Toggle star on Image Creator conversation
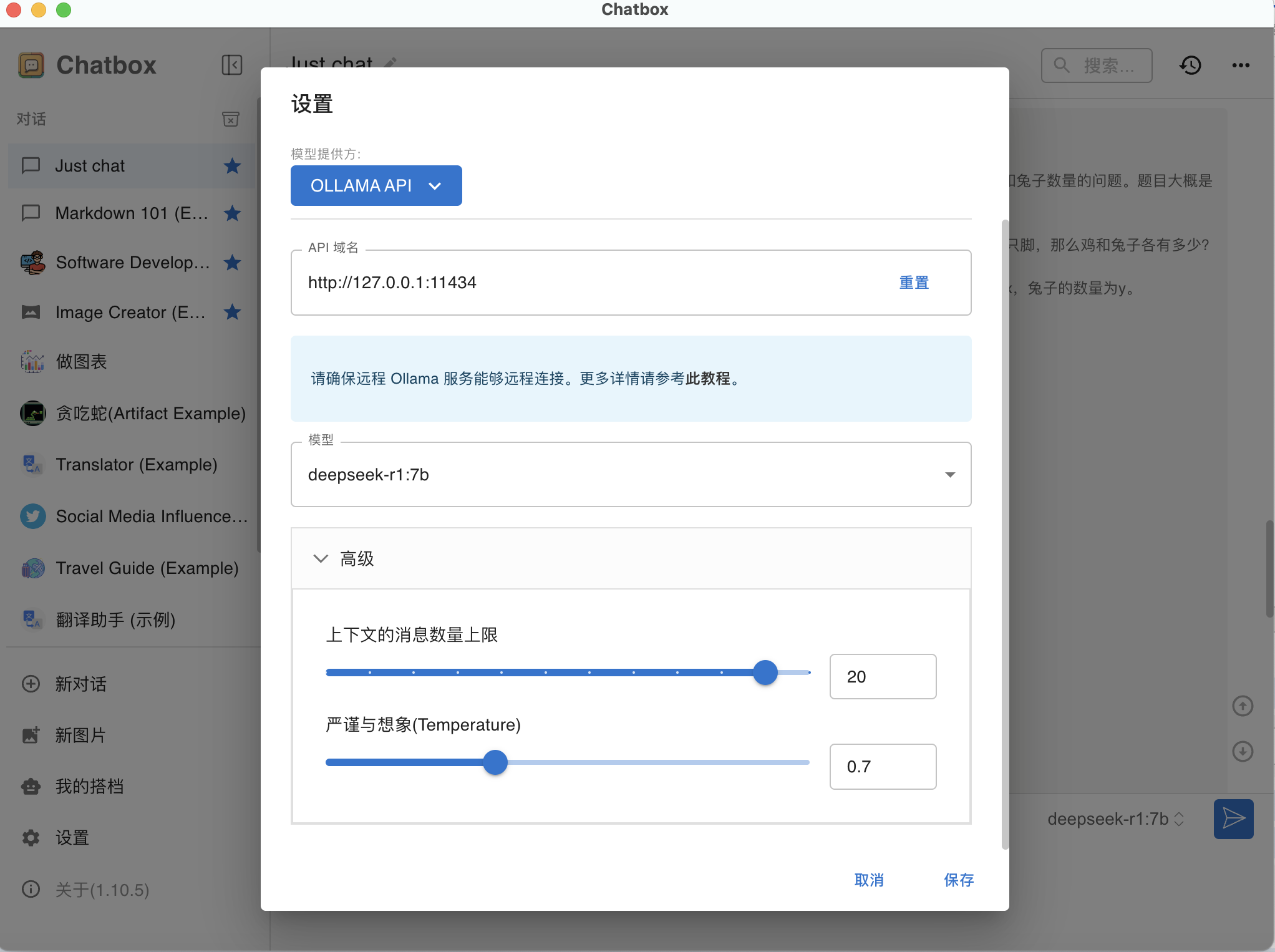This screenshot has width=1275, height=952. click(x=232, y=312)
